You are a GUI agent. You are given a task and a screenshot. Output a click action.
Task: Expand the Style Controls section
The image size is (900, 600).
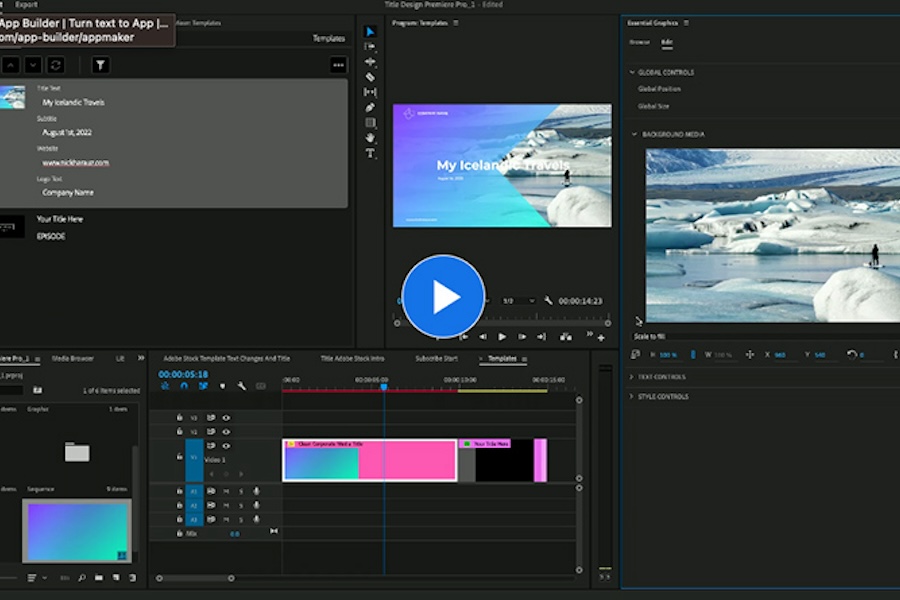pos(632,396)
